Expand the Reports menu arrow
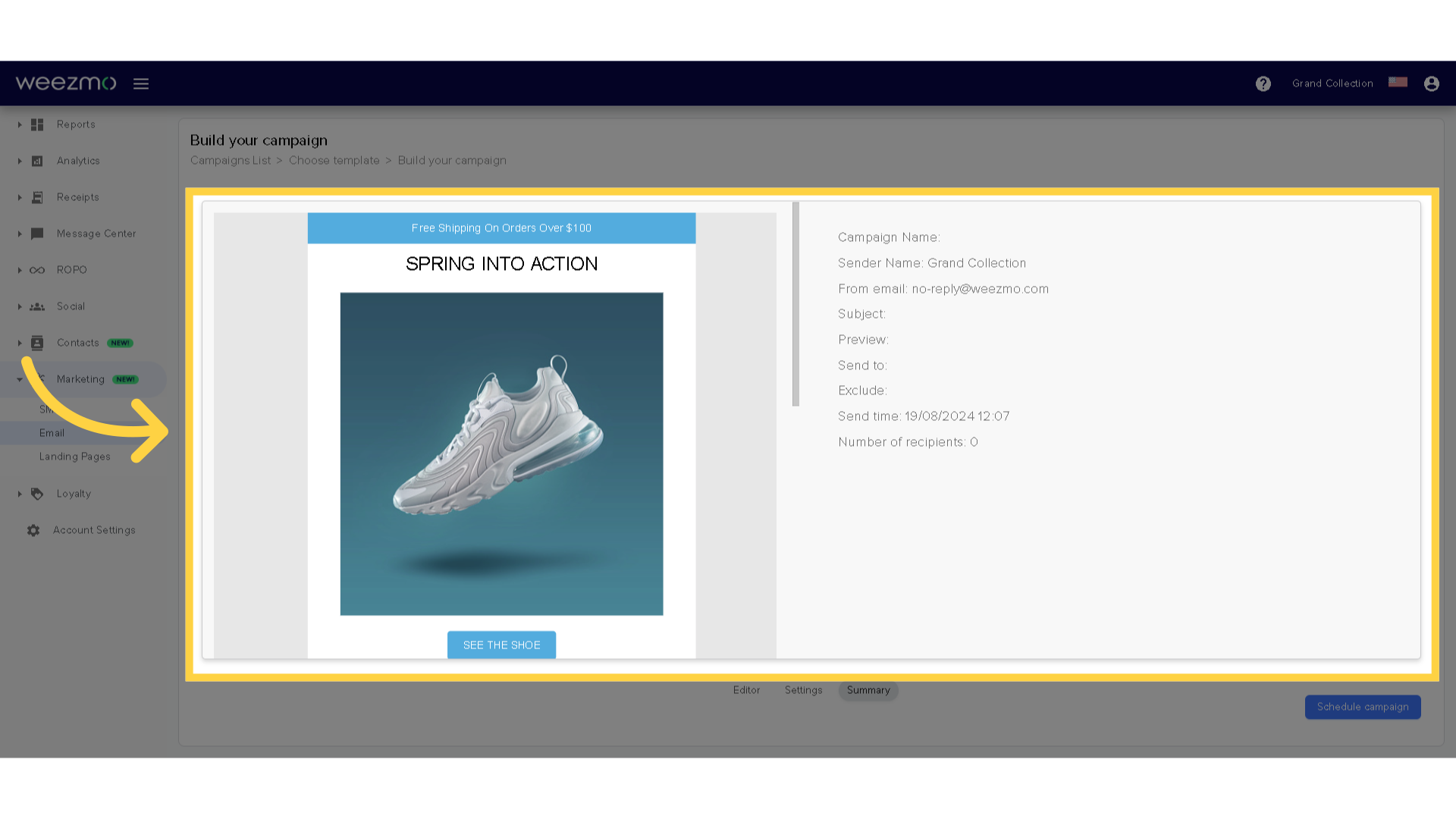 tap(20, 124)
